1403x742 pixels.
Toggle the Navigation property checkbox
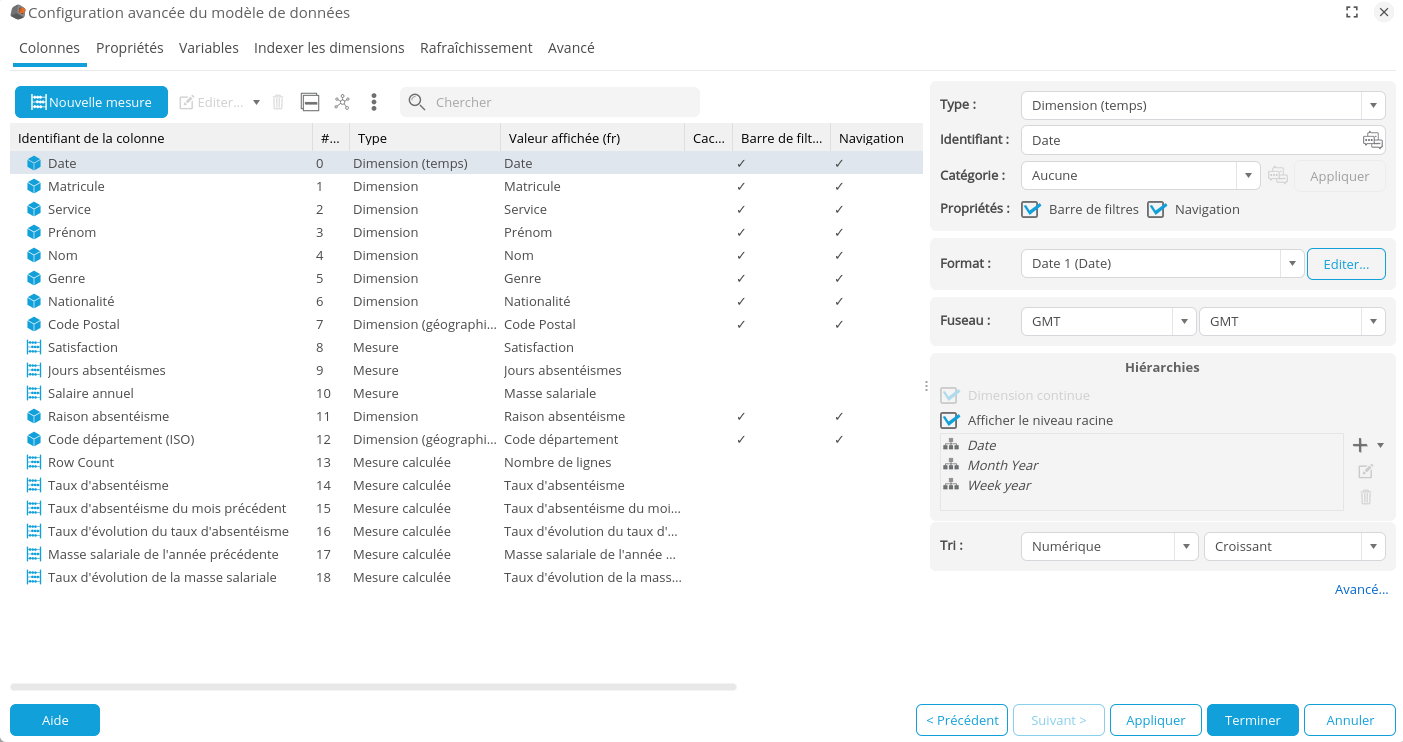(1157, 209)
